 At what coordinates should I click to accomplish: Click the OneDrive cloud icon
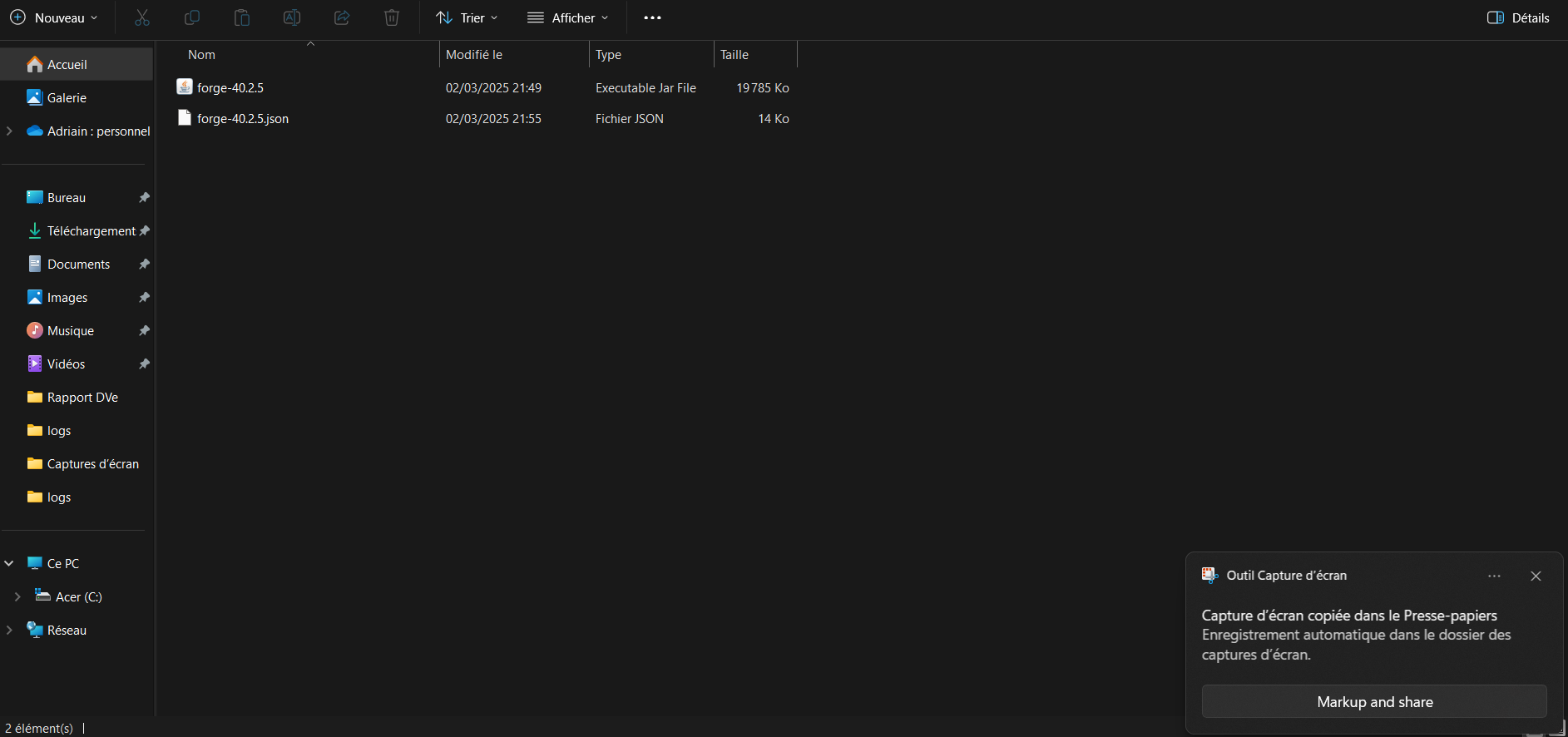[35, 131]
